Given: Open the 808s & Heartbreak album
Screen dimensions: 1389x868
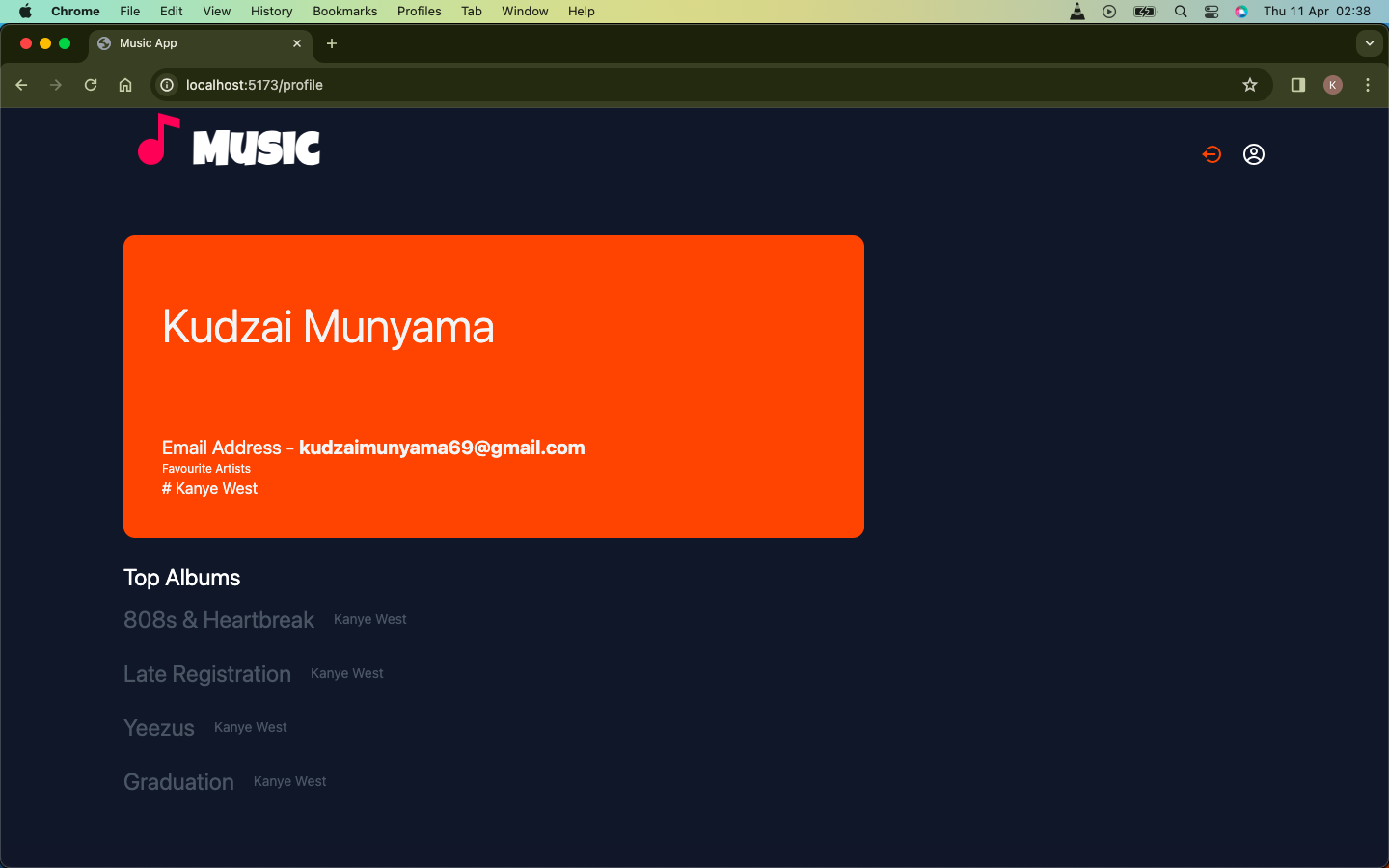Looking at the screenshot, I should [x=219, y=620].
